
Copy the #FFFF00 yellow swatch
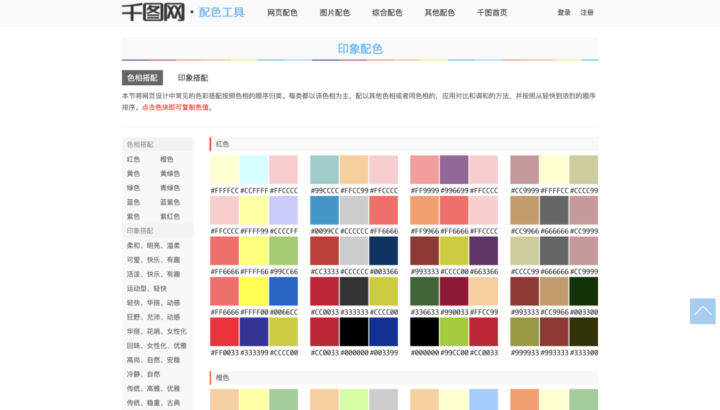254,291
